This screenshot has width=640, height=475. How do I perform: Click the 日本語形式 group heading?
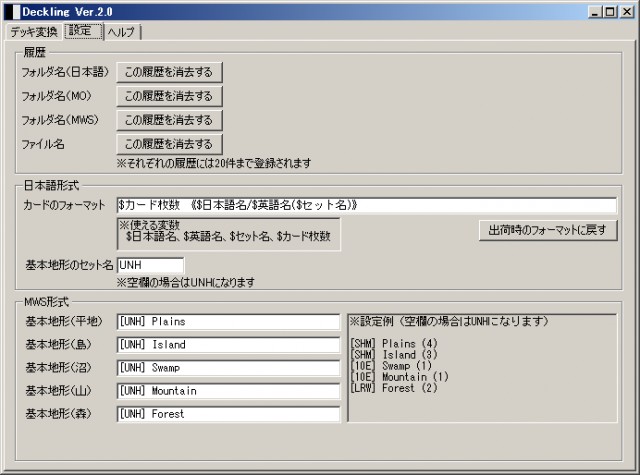51,186
